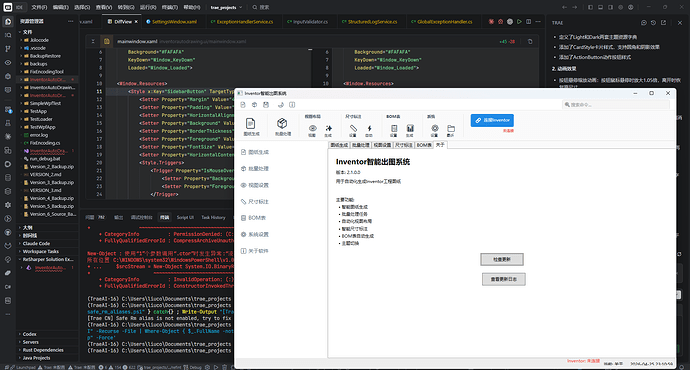Click 查看更新日志 button

point(503,279)
